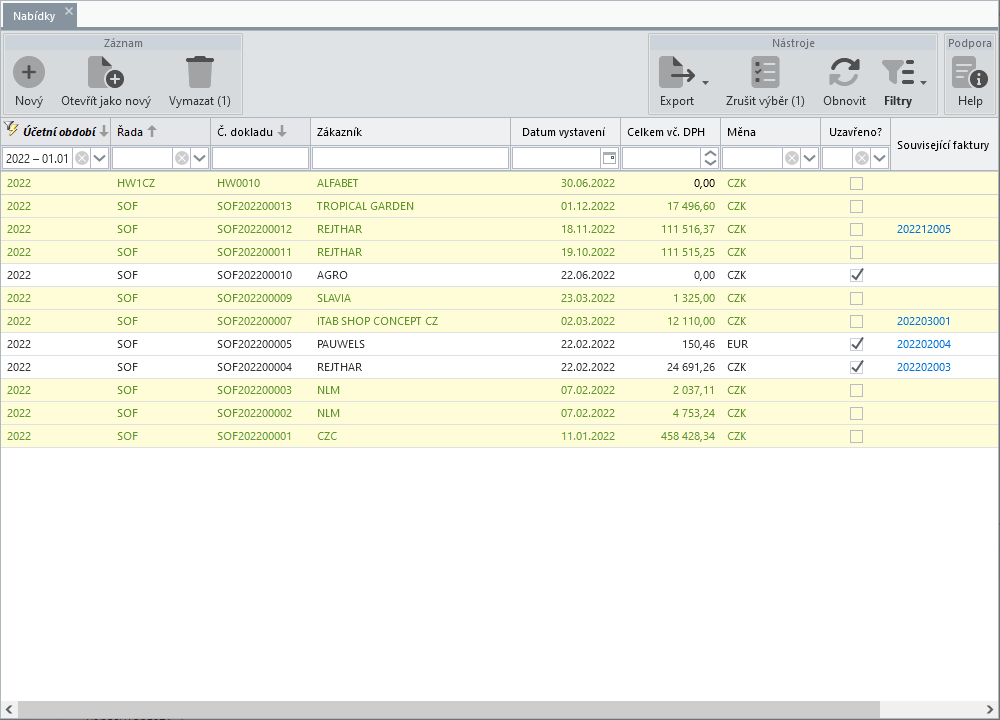Uncheck Uzavřeno for SOF202200010 AGRO row

[x=857, y=276]
